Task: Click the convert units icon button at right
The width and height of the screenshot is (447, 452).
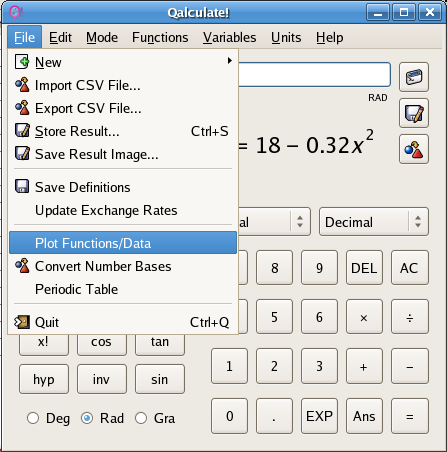Action: 414,149
